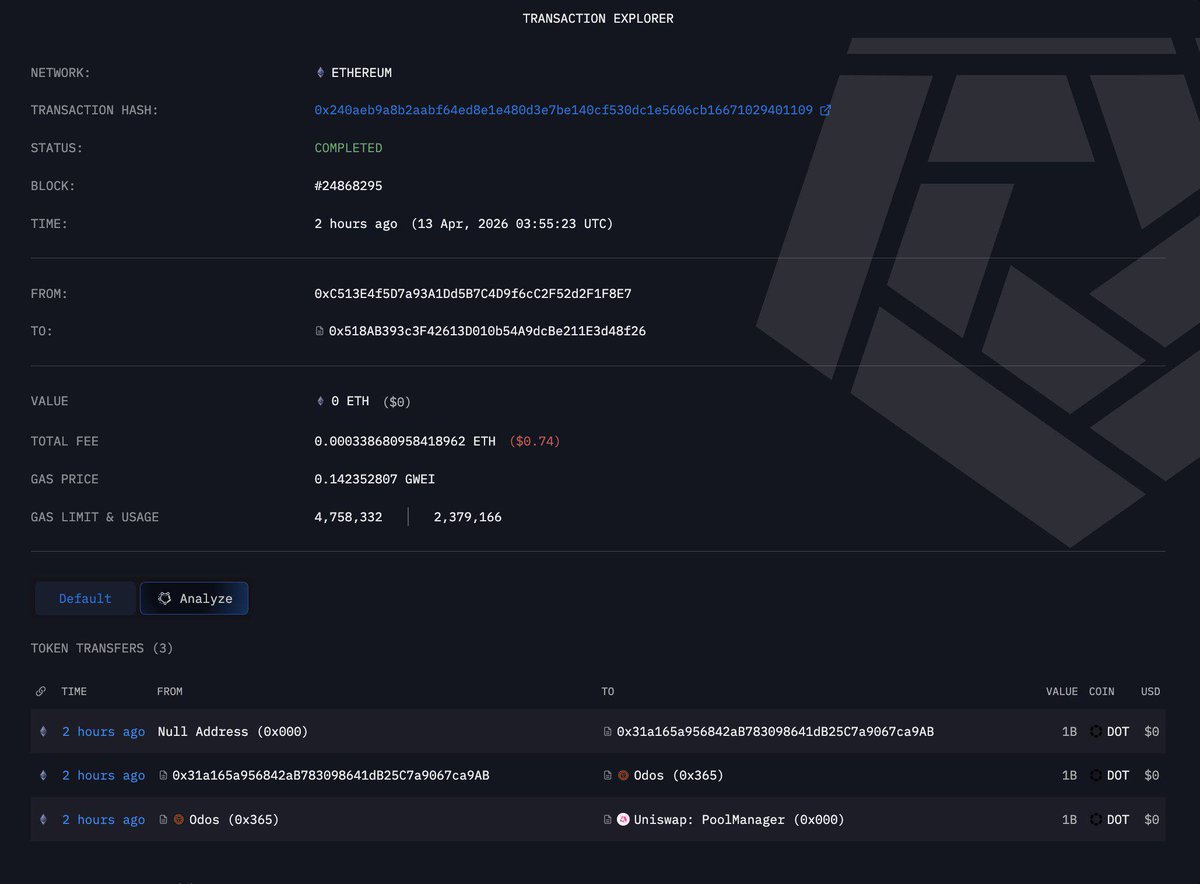
Task: Open the FROM address 0xC513E4f5…
Action: click(x=473, y=294)
